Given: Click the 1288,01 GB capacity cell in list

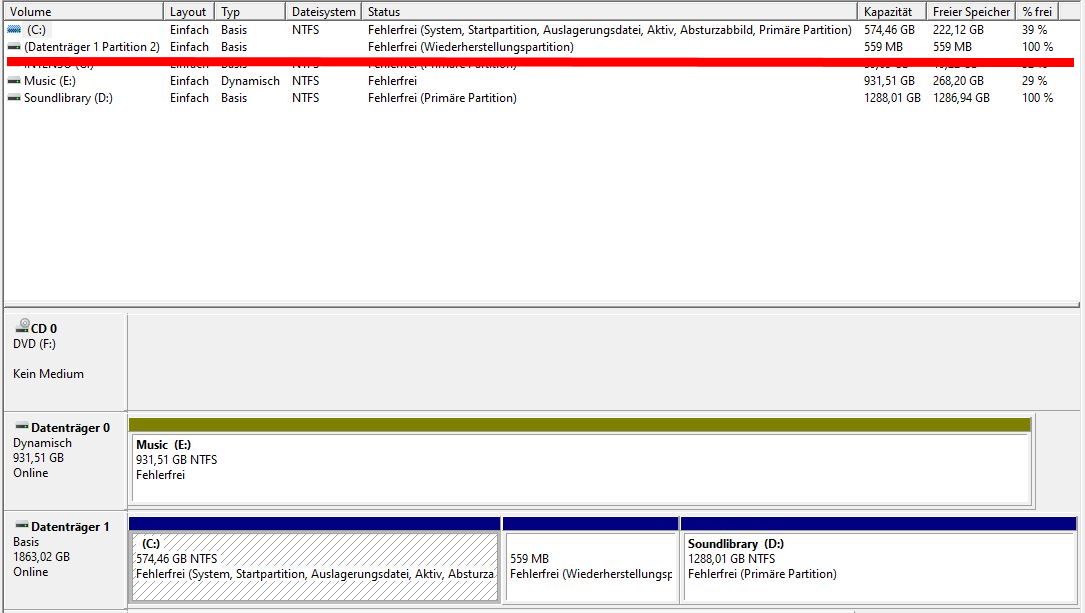Looking at the screenshot, I should (892, 98).
